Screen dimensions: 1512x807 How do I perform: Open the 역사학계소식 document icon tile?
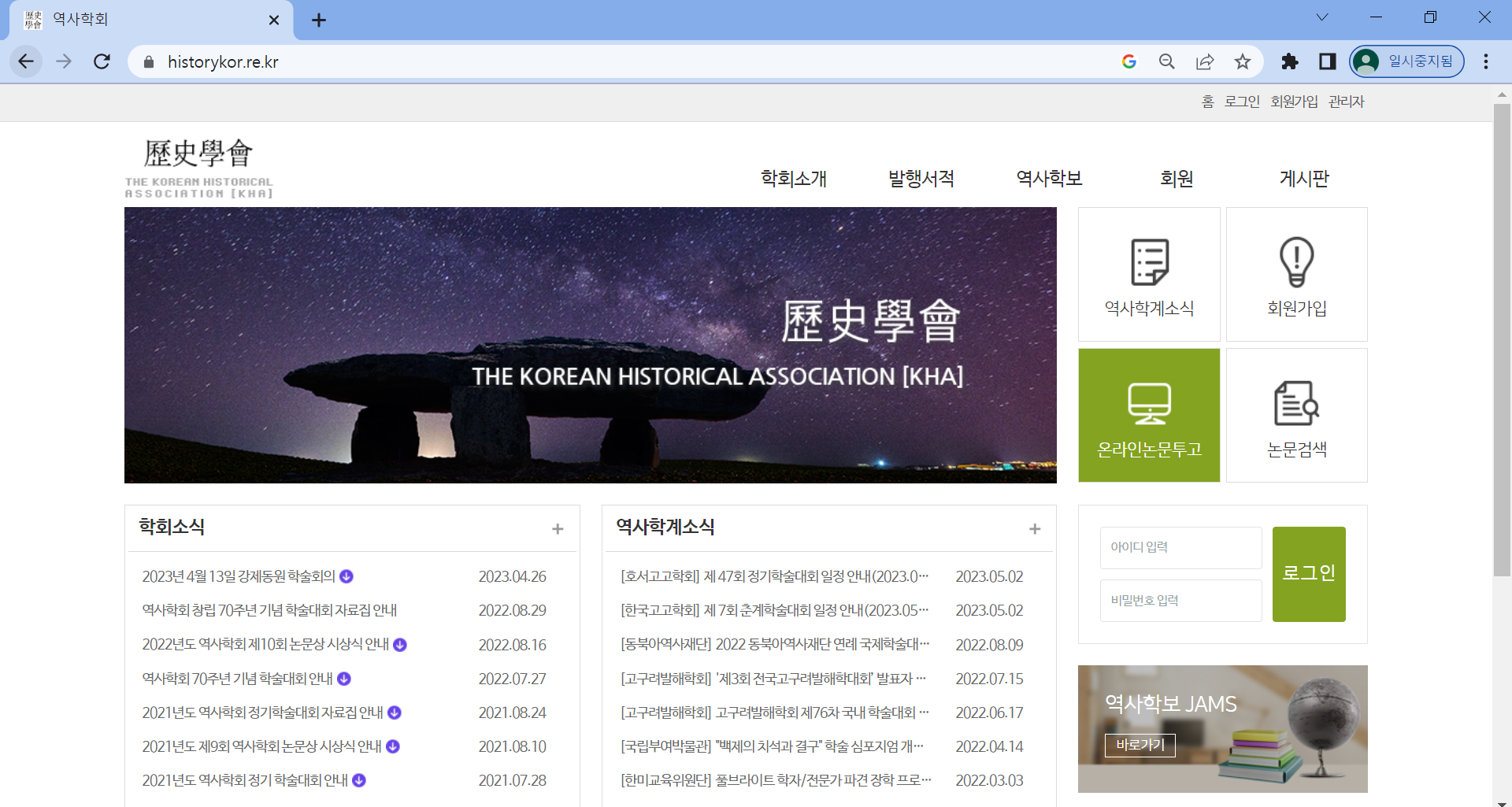pos(1149,274)
